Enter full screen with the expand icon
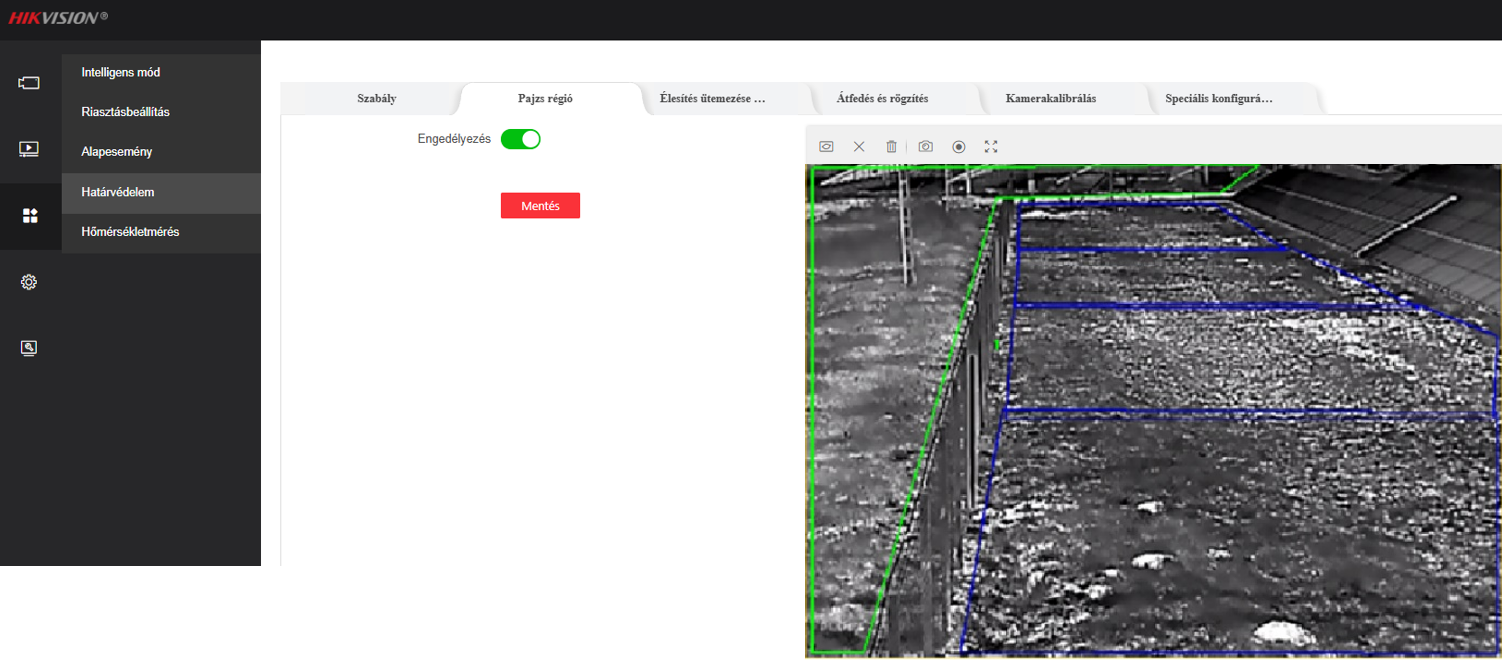Image resolution: width=1502 pixels, height=660 pixels. pos(991,146)
